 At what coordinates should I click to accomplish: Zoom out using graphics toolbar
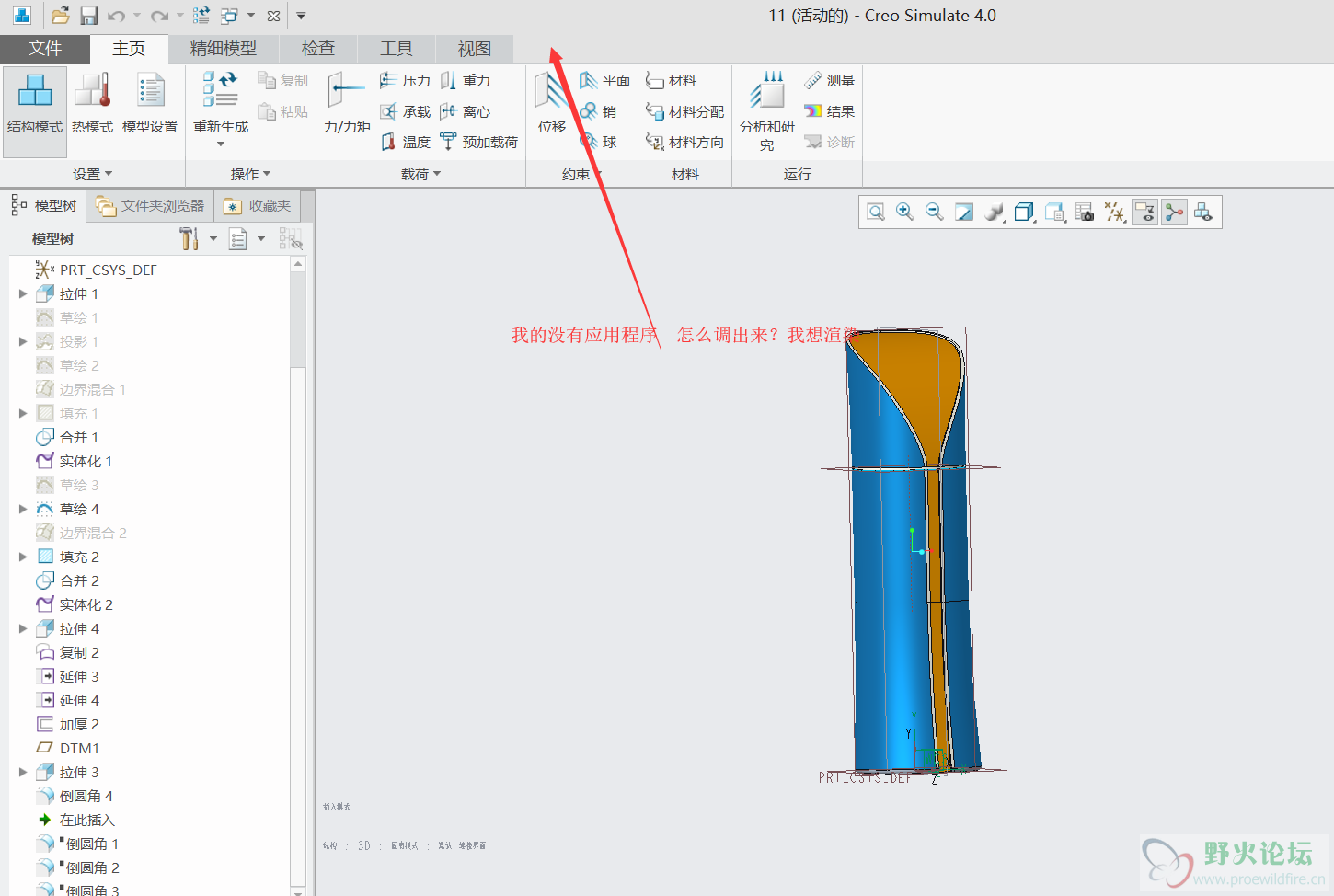coord(935,213)
